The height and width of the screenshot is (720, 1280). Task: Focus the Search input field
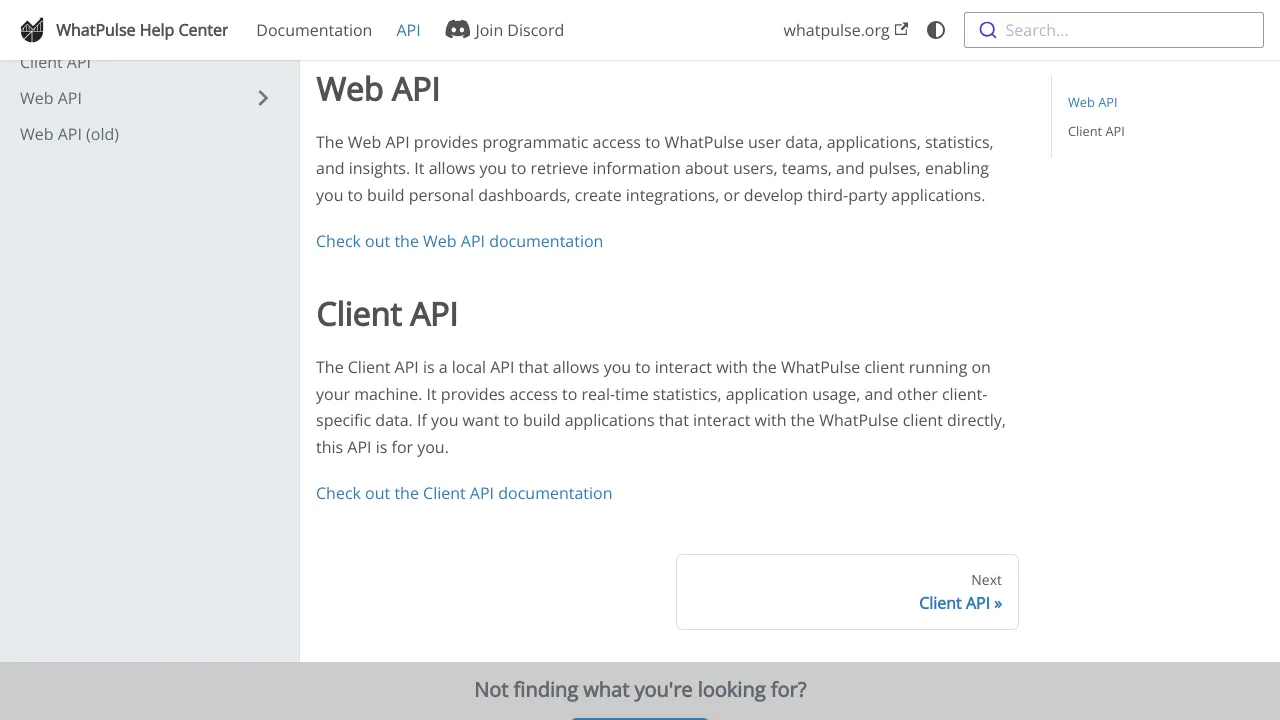[x=1114, y=30]
